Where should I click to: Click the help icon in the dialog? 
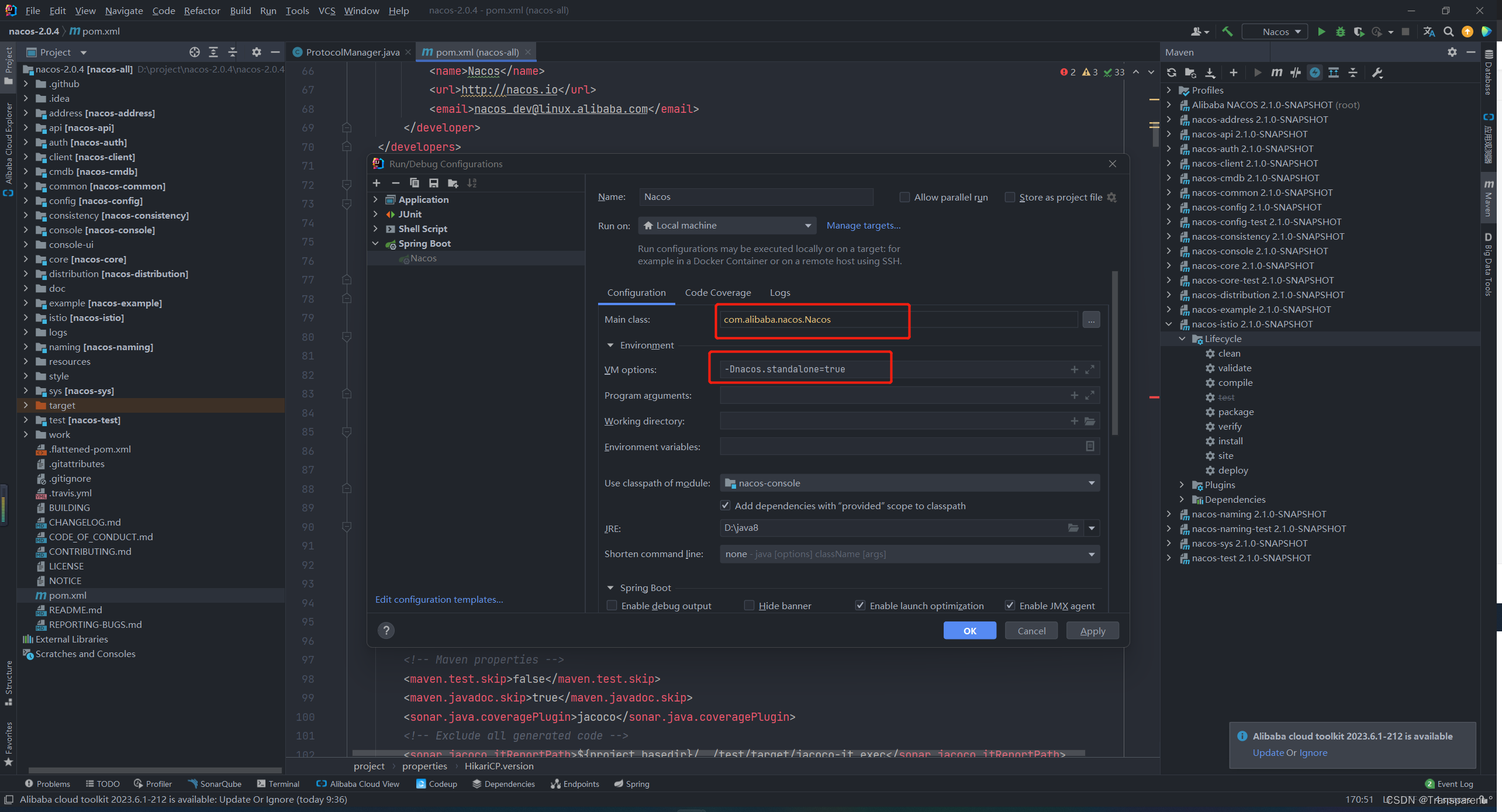pos(386,630)
